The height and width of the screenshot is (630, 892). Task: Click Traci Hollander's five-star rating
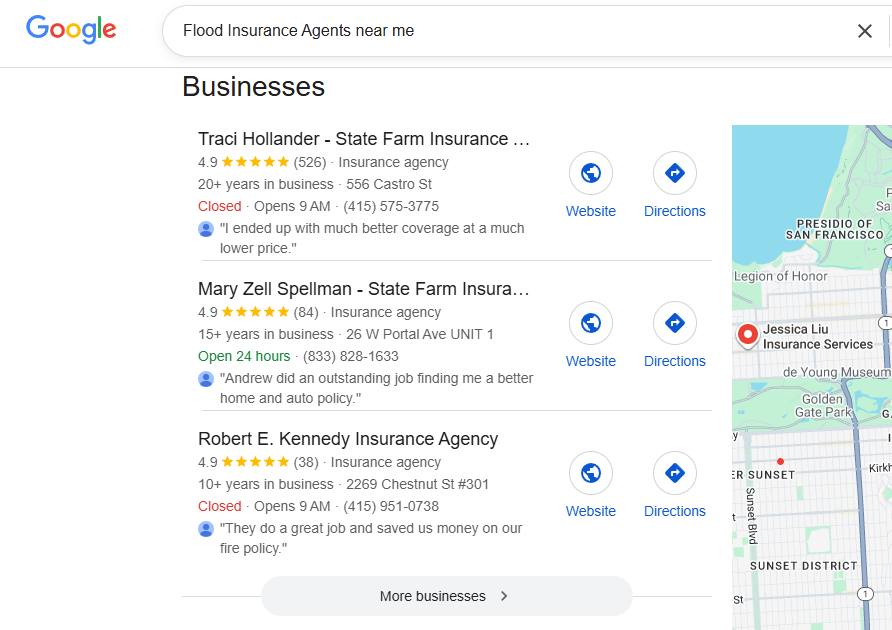tap(255, 162)
